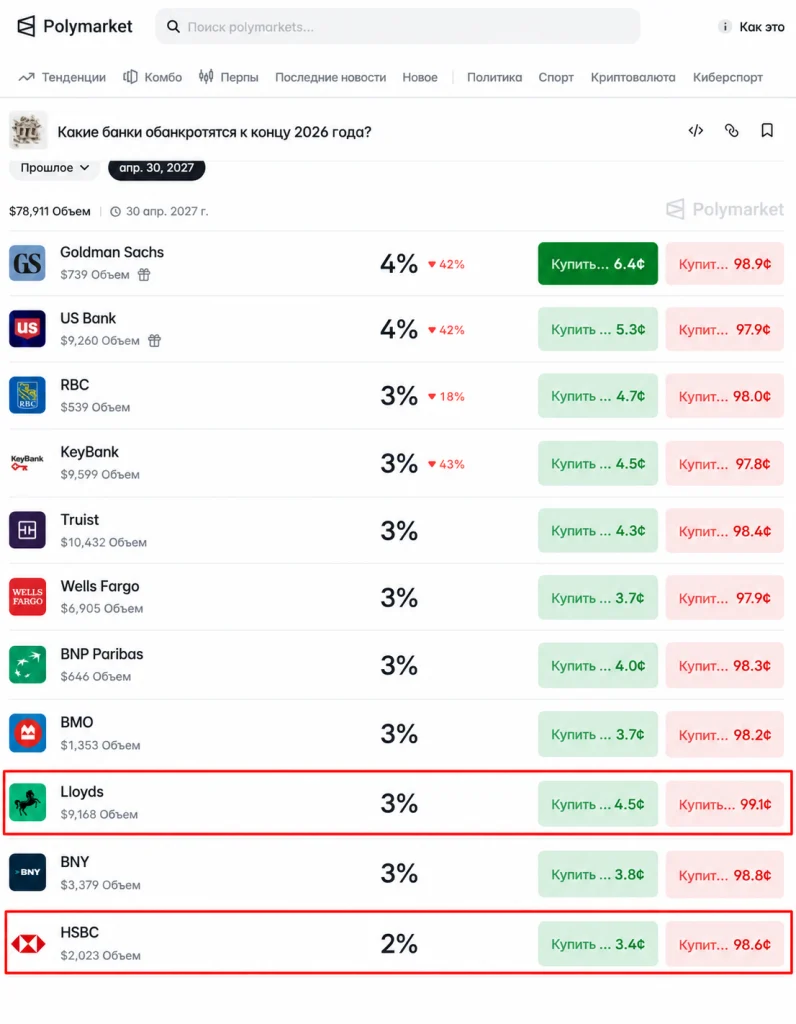The height and width of the screenshot is (1024, 796).
Task: Buy No on KeyBank at 97.8¢
Action: point(724,464)
